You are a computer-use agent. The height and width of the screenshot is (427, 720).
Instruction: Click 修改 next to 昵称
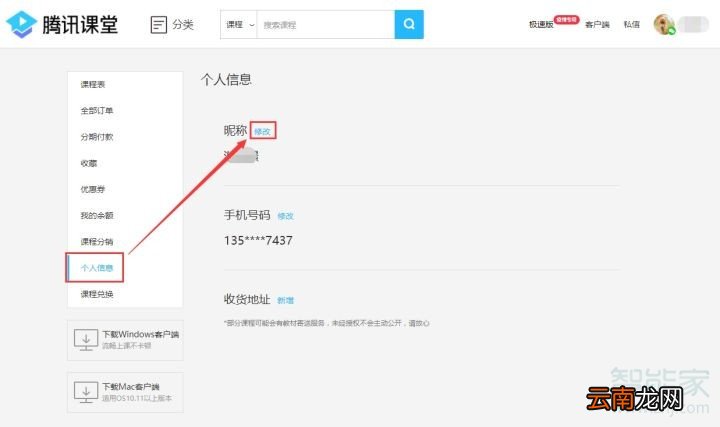pos(262,131)
